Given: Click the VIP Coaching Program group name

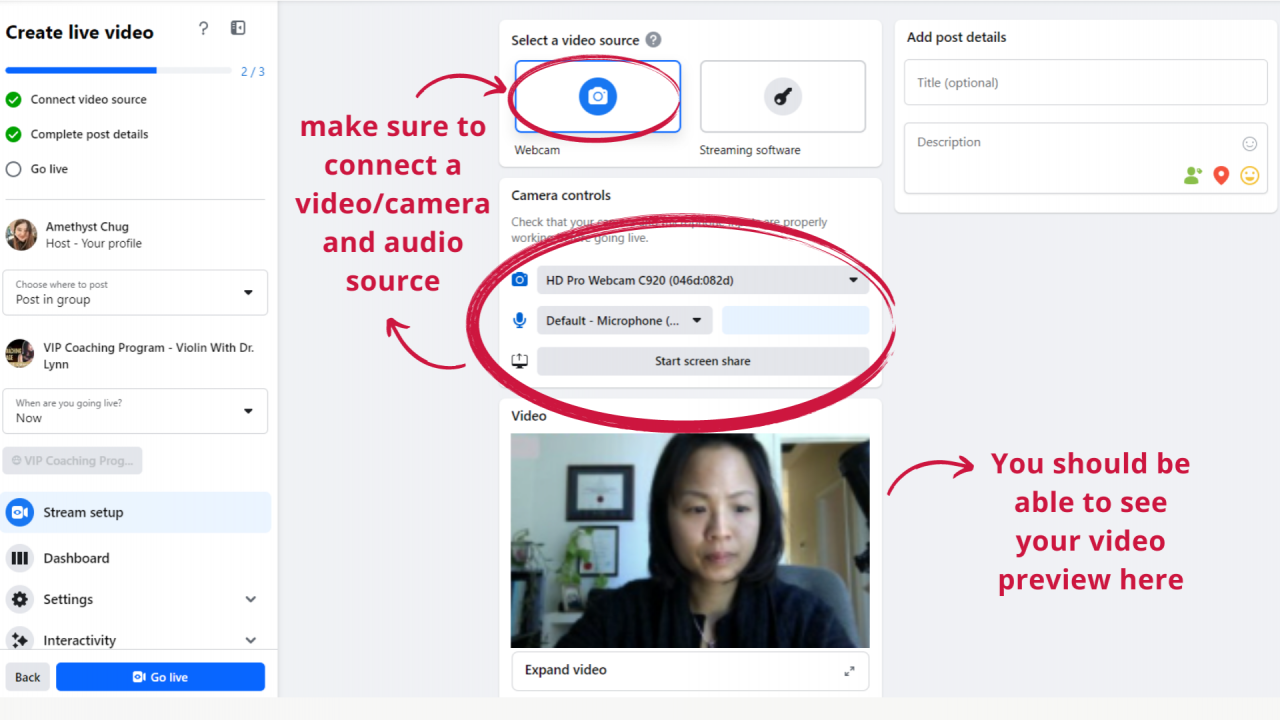Looking at the screenshot, I should coord(149,356).
